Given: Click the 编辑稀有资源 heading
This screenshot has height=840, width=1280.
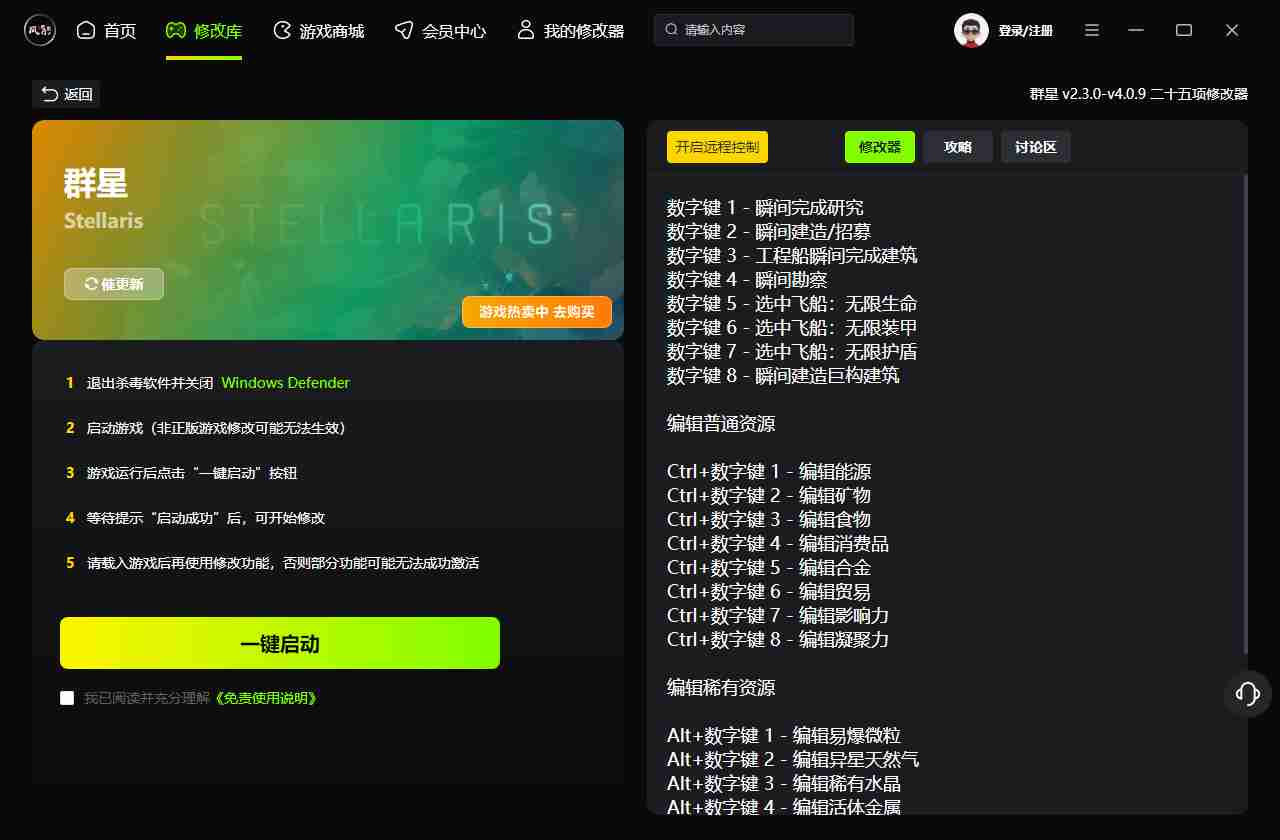Looking at the screenshot, I should click(x=721, y=688).
